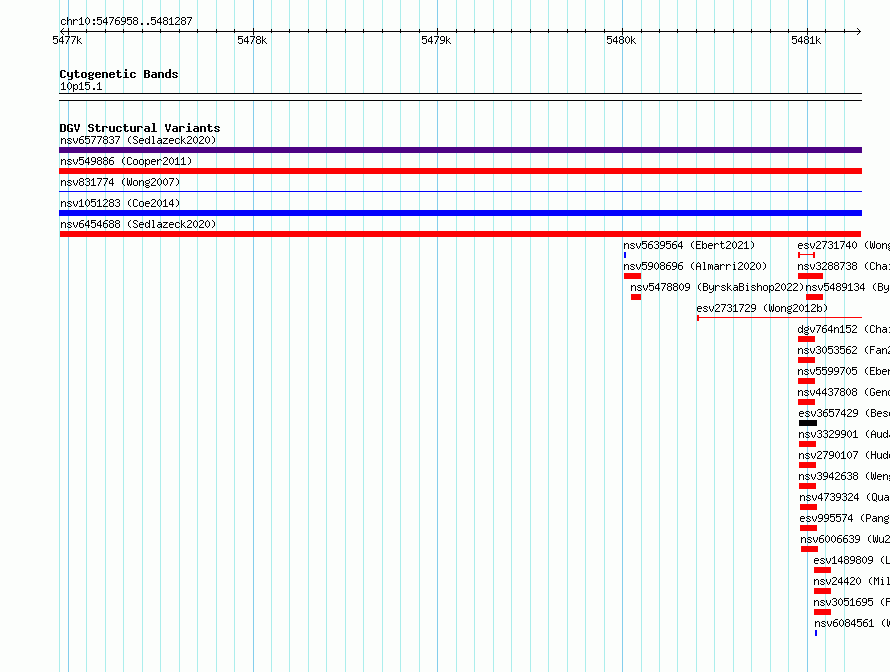Image resolution: width=890 pixels, height=672 pixels.
Task: Select red bar under nsv3942638
Action: pos(808,486)
